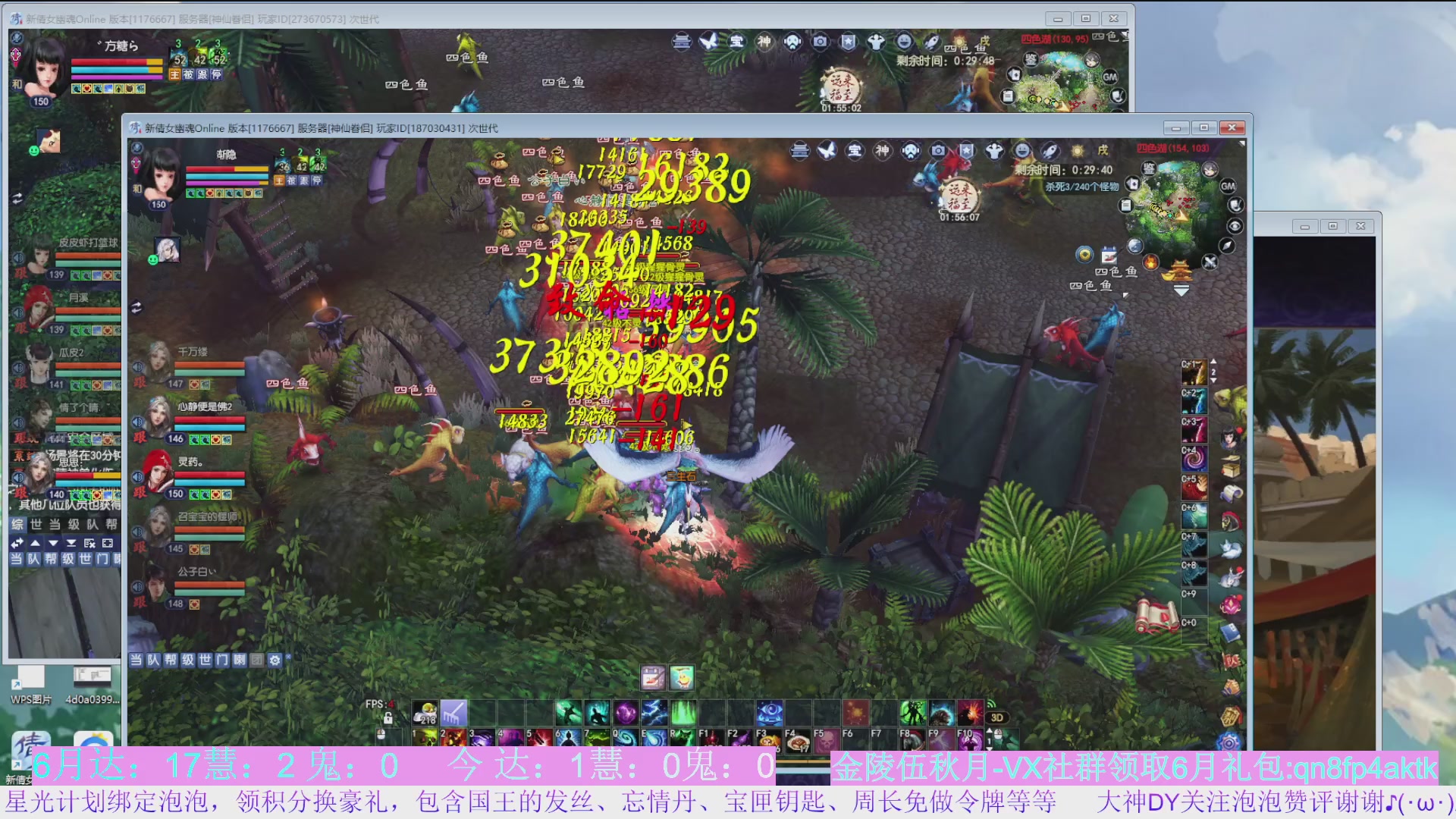
Task: Switch to 门 chat channel in front window
Action: [222, 660]
